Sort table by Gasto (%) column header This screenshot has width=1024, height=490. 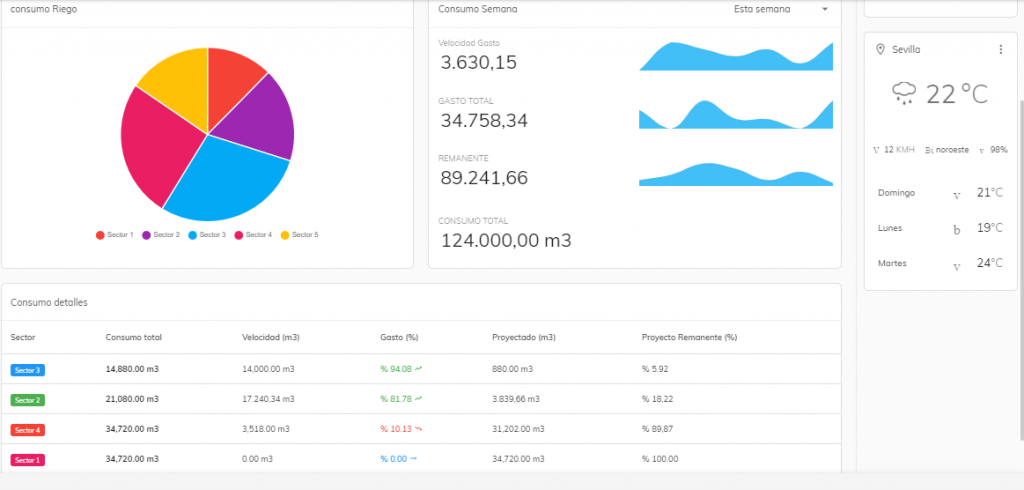pos(399,337)
